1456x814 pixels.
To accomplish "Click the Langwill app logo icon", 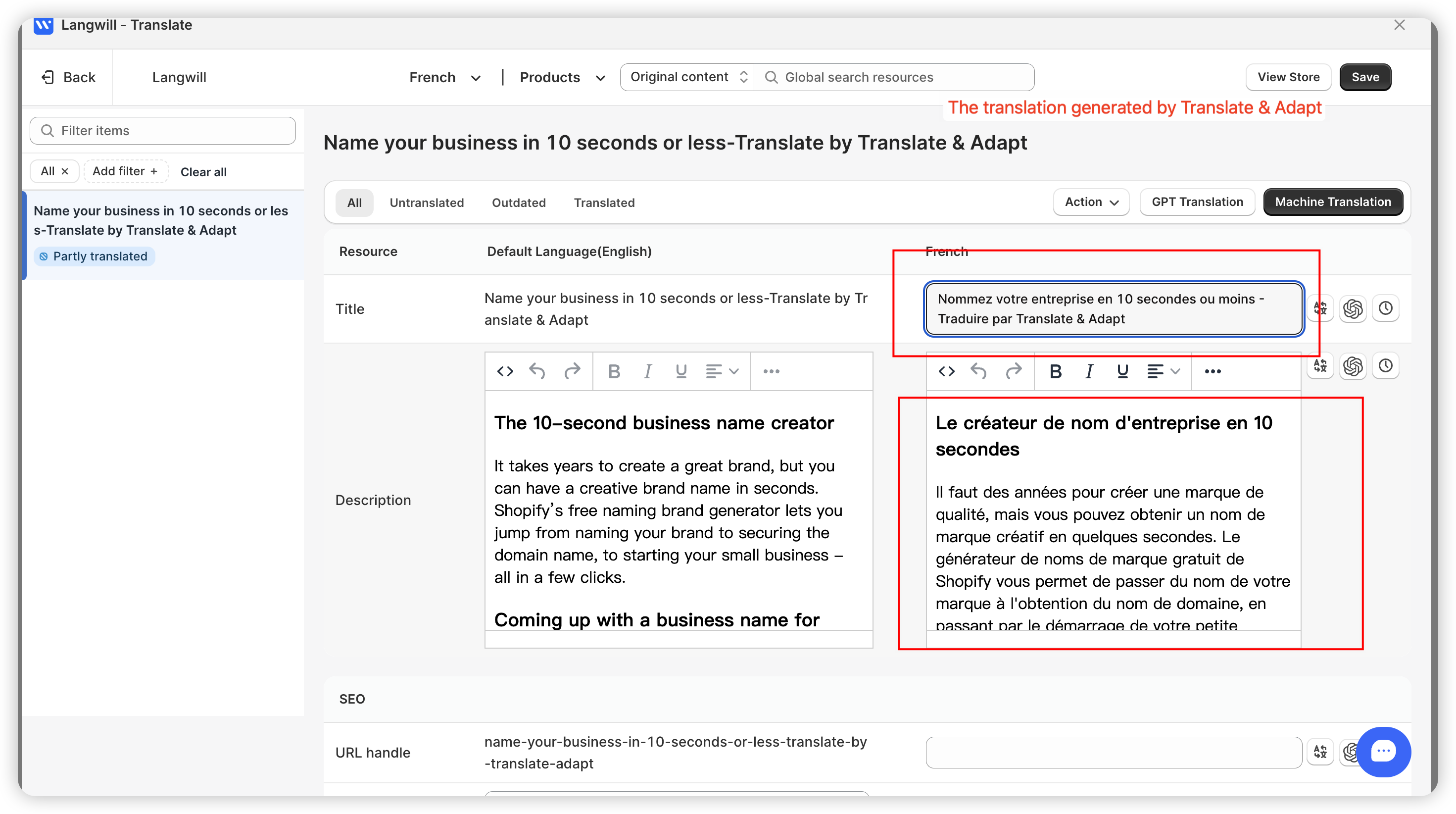I will (43, 25).
